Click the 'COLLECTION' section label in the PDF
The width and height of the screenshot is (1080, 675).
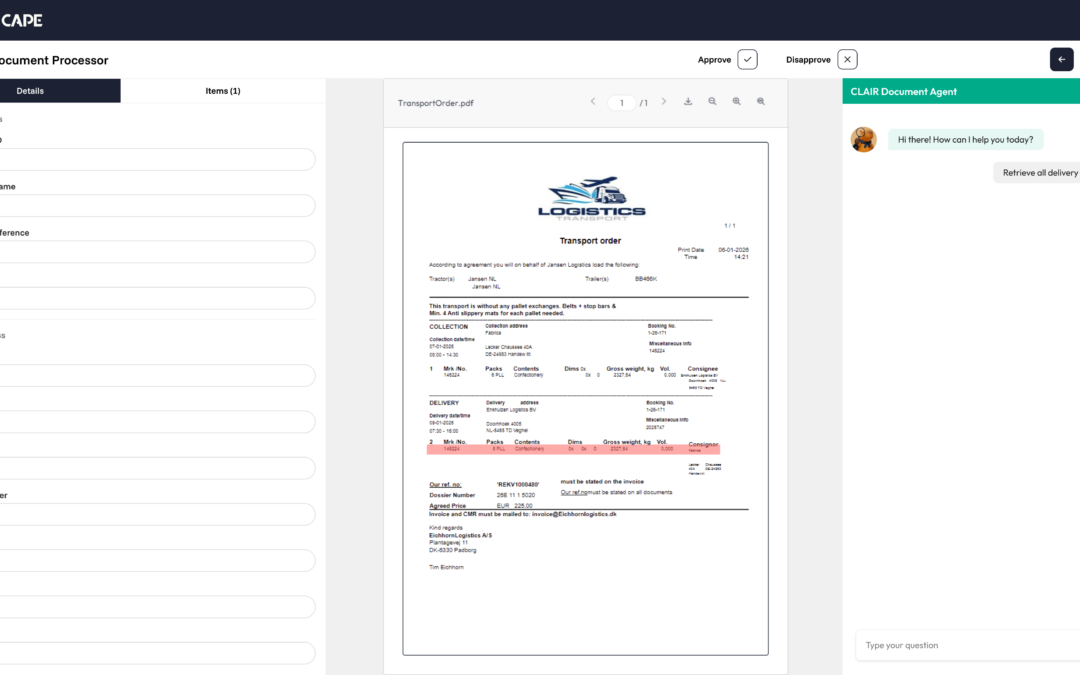448,327
